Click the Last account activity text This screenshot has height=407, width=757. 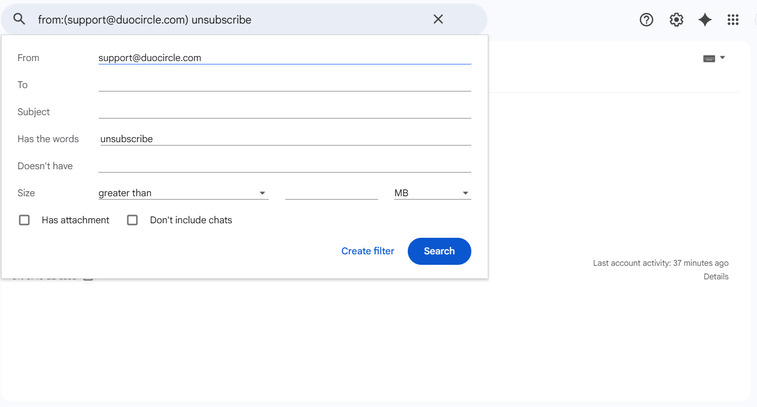coord(660,263)
